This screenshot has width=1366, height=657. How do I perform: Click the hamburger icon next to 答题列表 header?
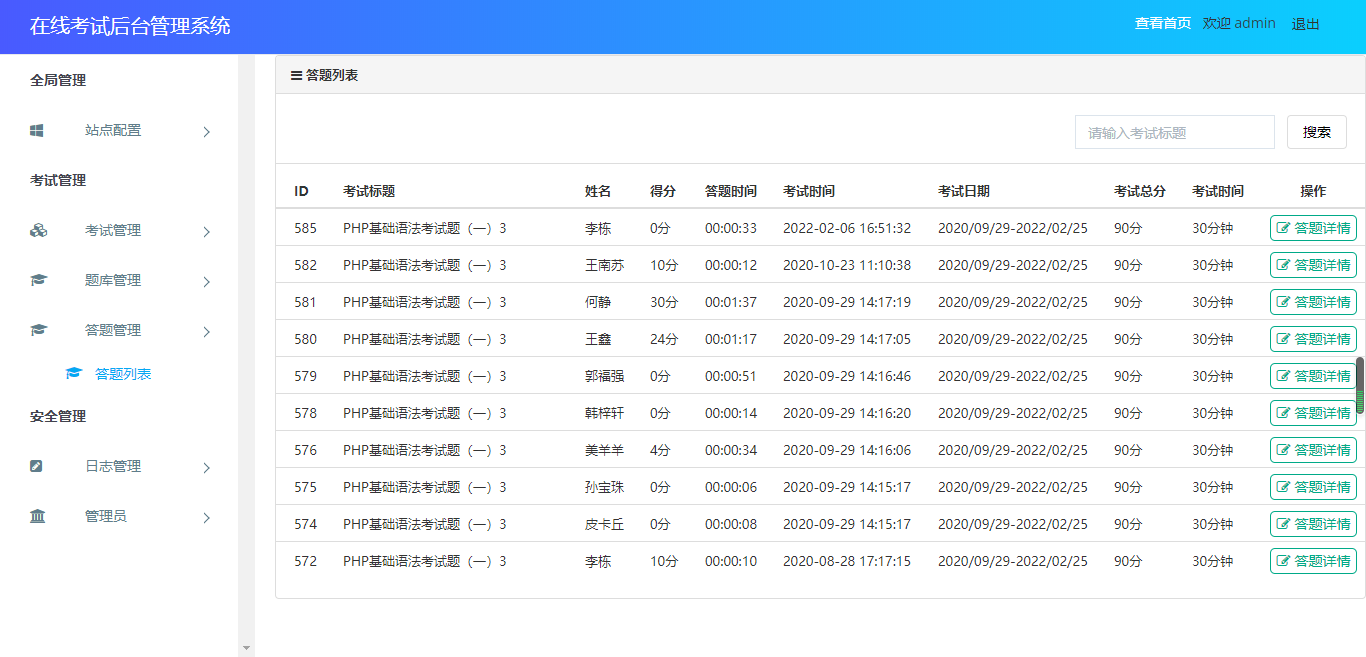coord(296,75)
